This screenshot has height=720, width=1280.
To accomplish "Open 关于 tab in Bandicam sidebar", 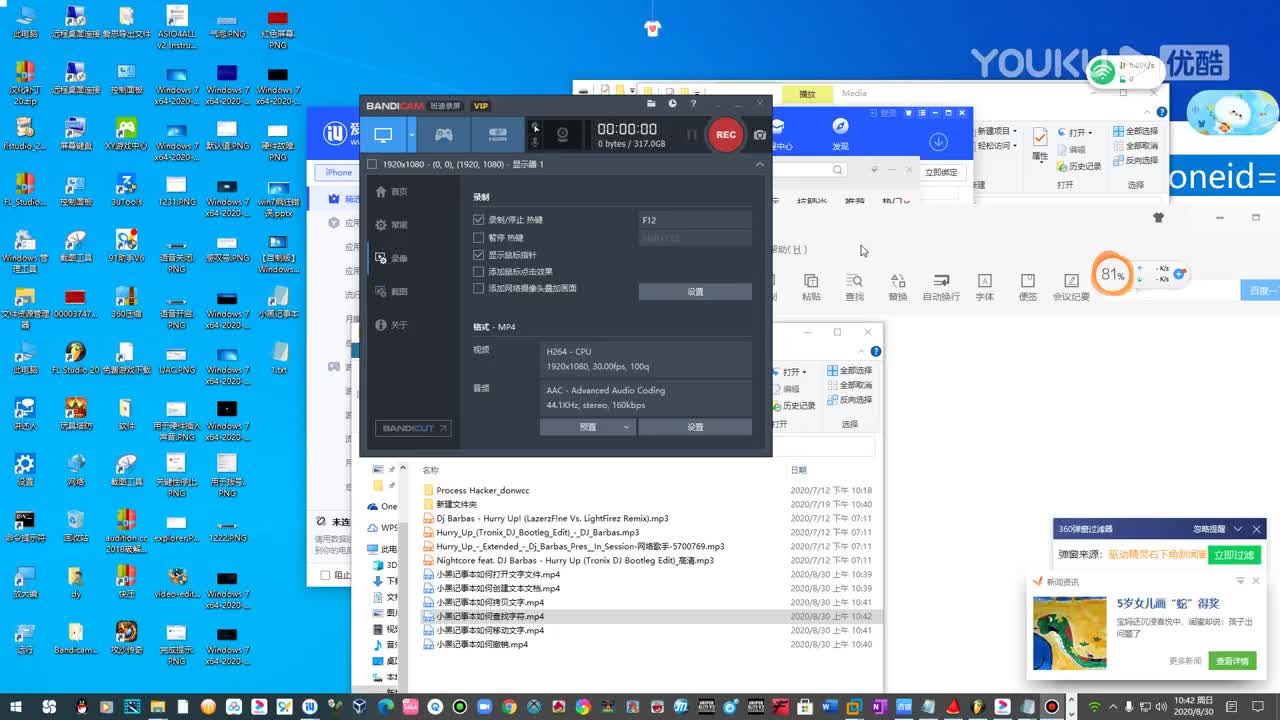I will point(391,325).
